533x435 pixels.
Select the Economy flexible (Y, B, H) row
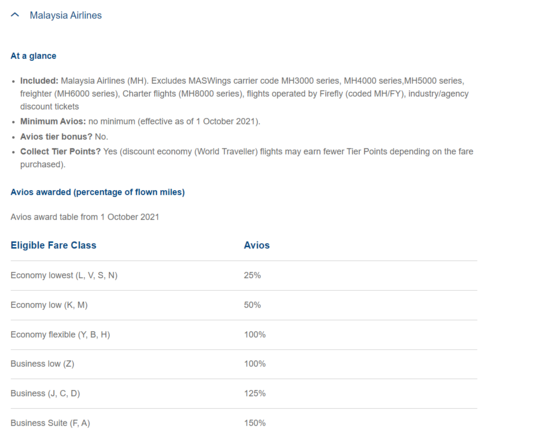coord(244,335)
